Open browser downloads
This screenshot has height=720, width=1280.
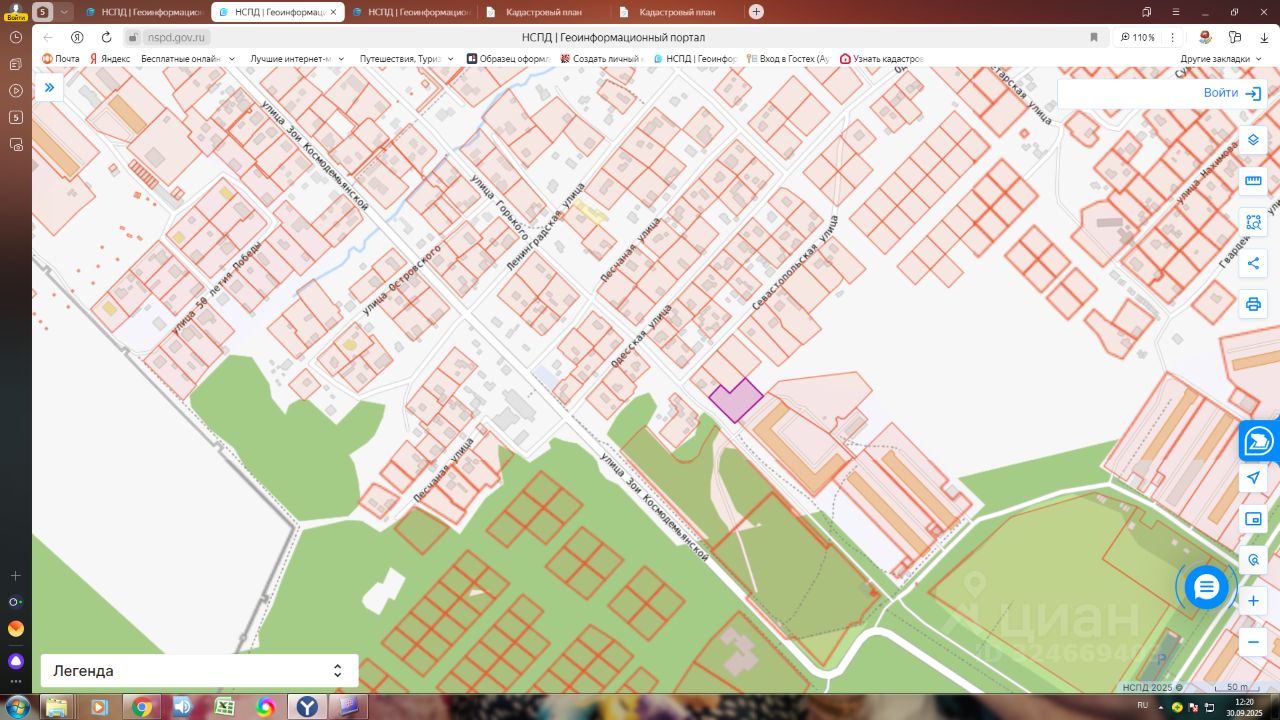coord(1265,37)
